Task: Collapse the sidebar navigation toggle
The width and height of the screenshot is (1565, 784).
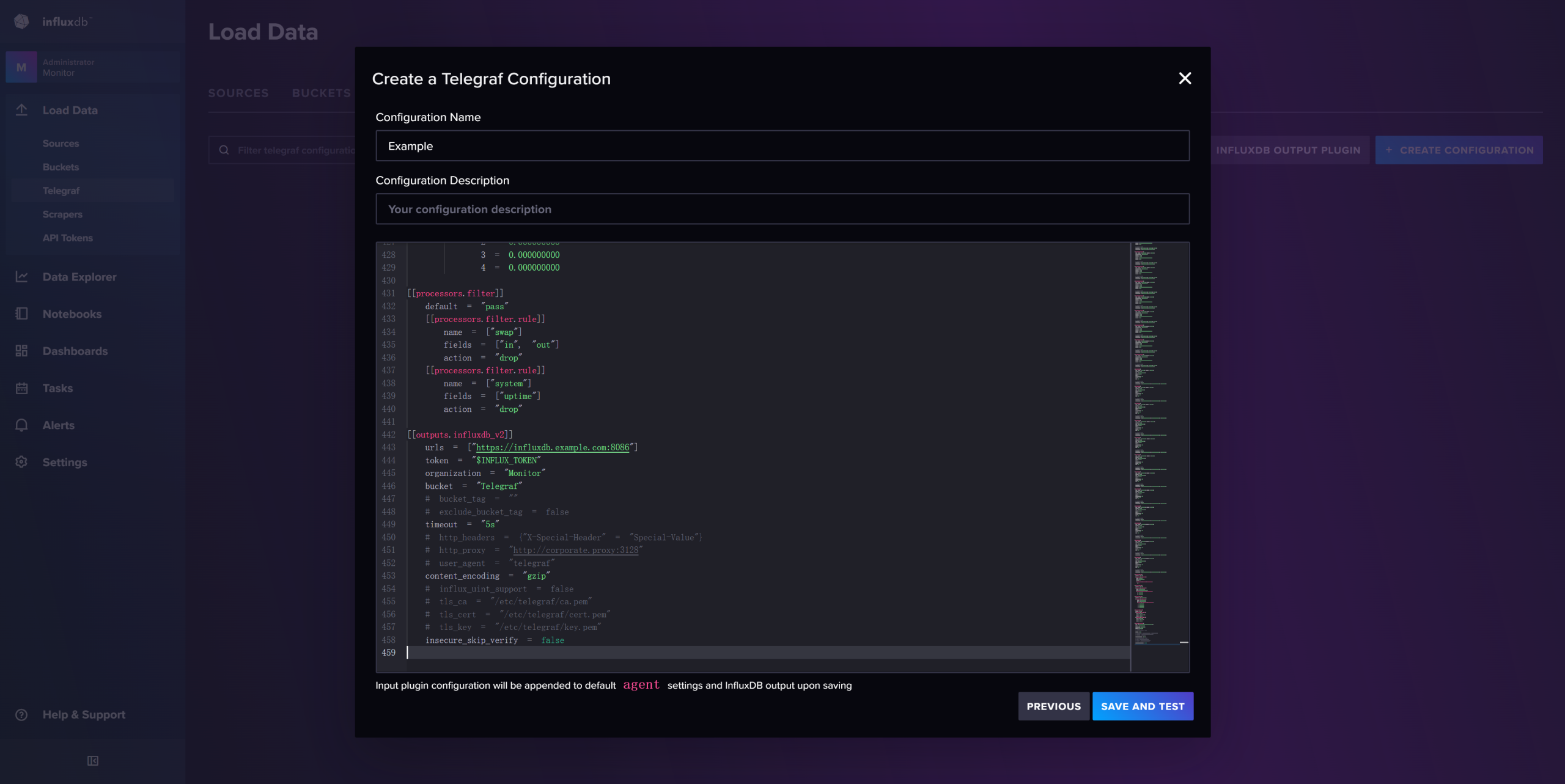Action: (93, 761)
